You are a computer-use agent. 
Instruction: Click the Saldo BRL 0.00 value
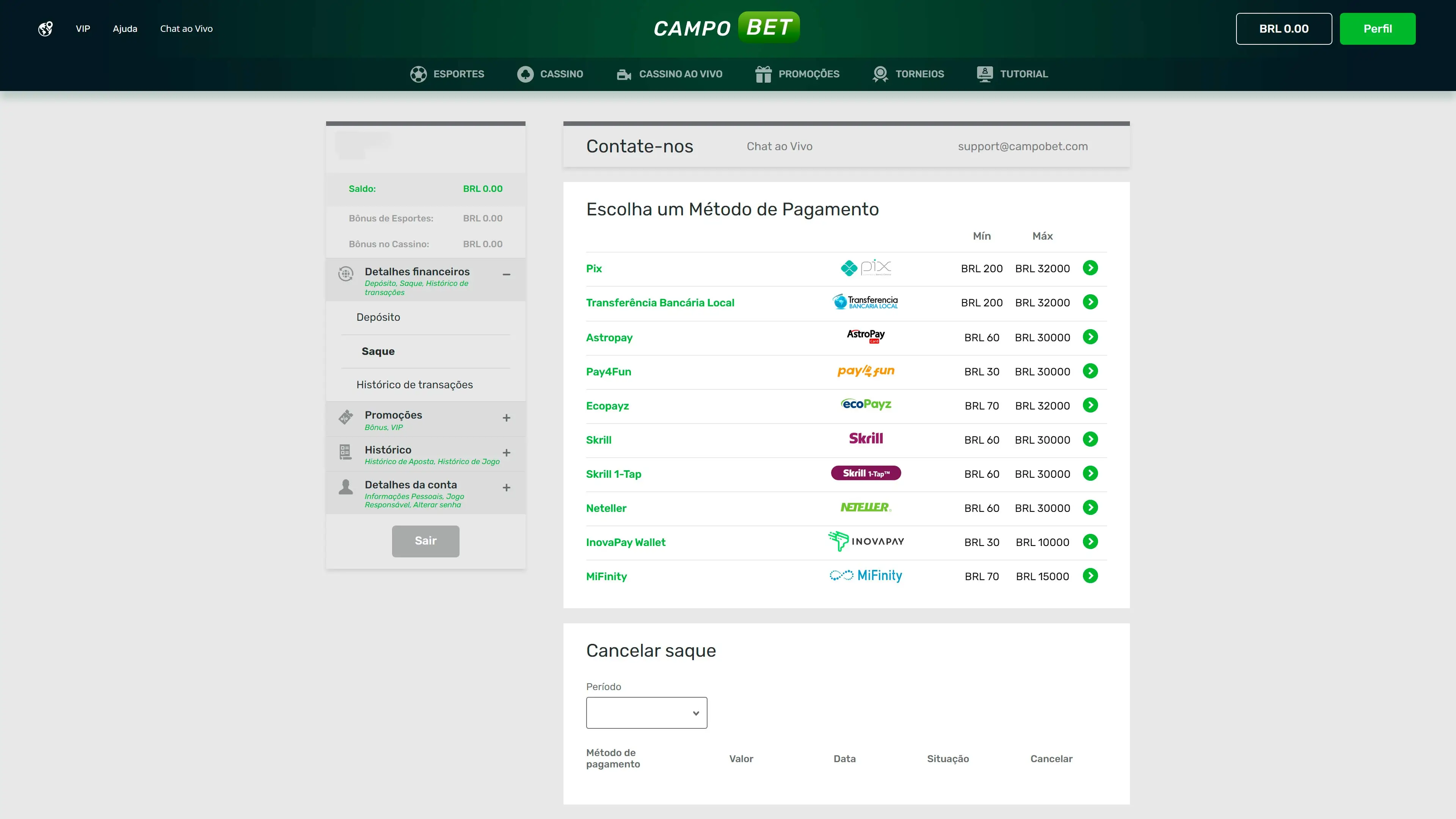click(483, 189)
